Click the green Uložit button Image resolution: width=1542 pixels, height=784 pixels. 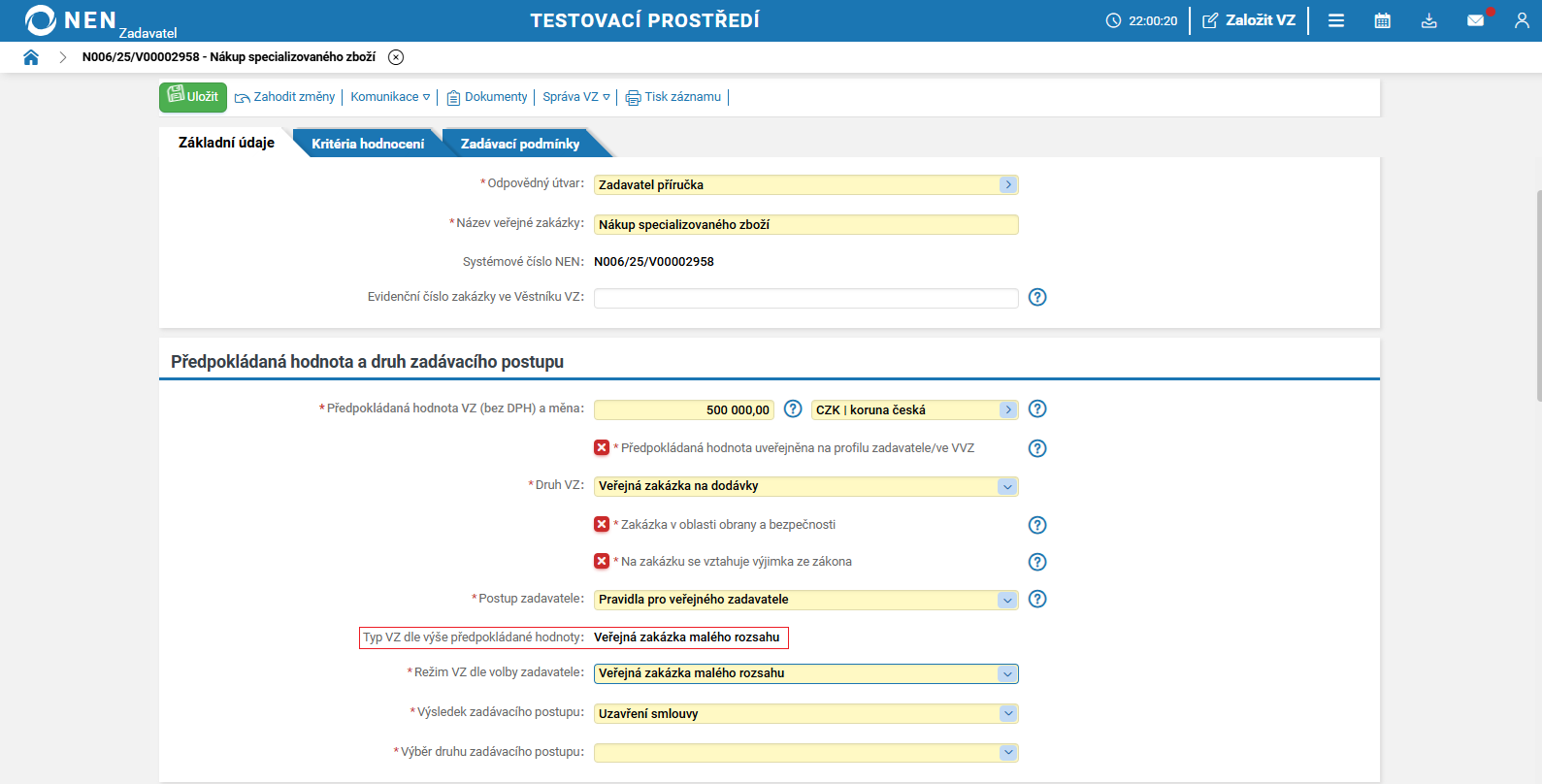click(193, 97)
